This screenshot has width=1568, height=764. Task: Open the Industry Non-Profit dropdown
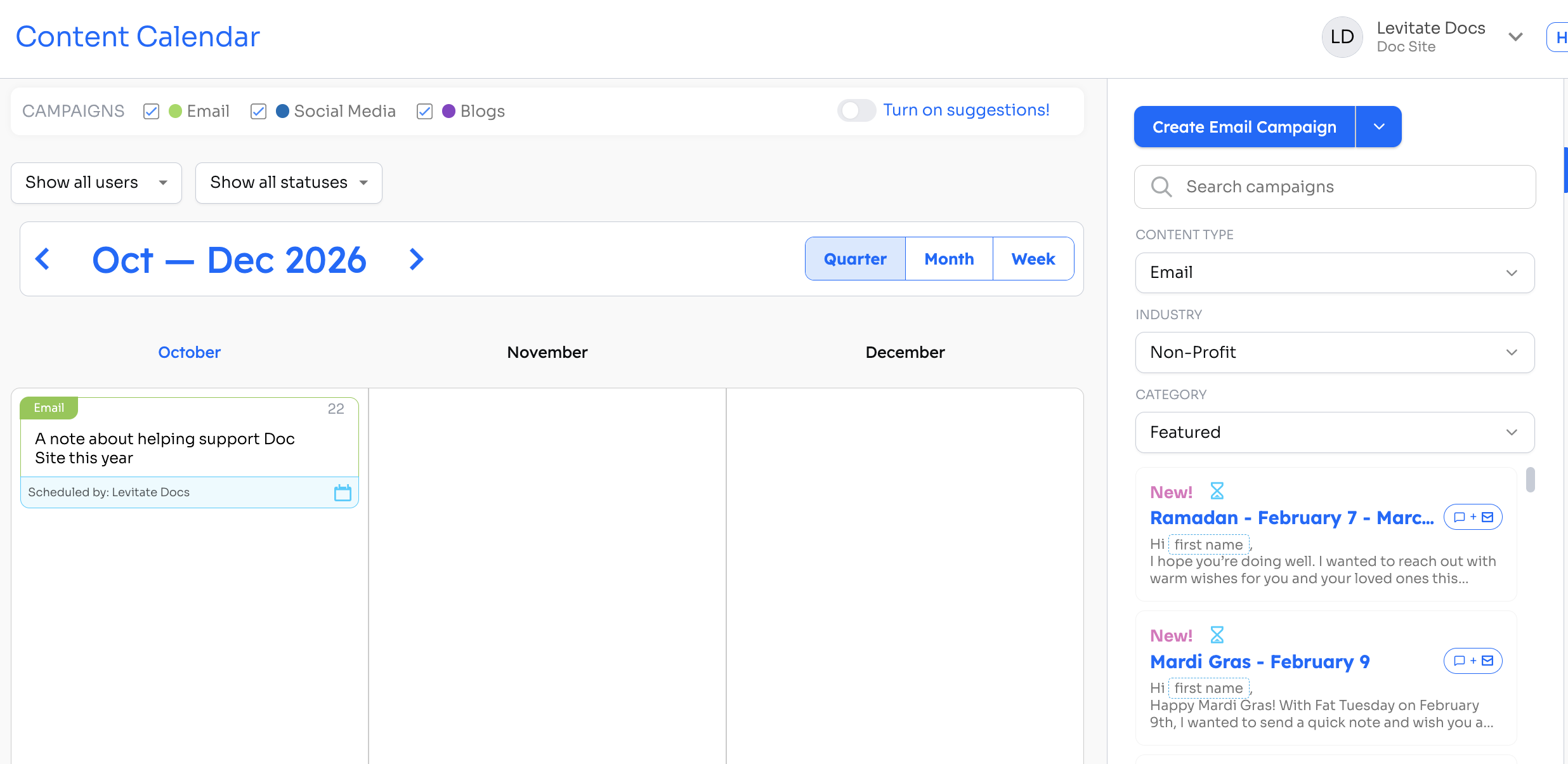[1335, 352]
